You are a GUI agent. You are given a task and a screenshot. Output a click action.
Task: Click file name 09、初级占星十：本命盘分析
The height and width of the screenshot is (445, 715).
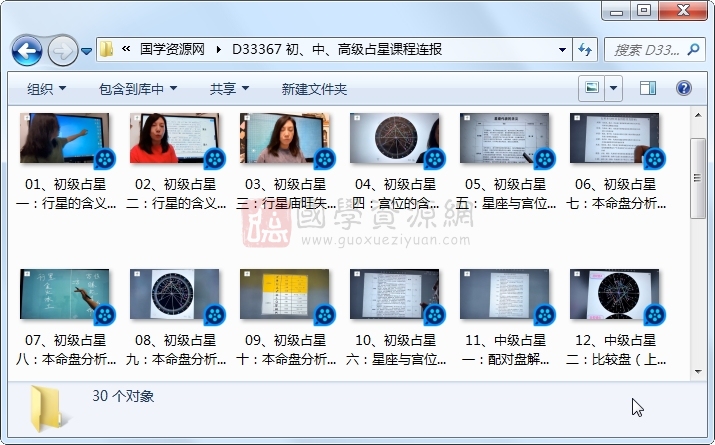point(285,350)
